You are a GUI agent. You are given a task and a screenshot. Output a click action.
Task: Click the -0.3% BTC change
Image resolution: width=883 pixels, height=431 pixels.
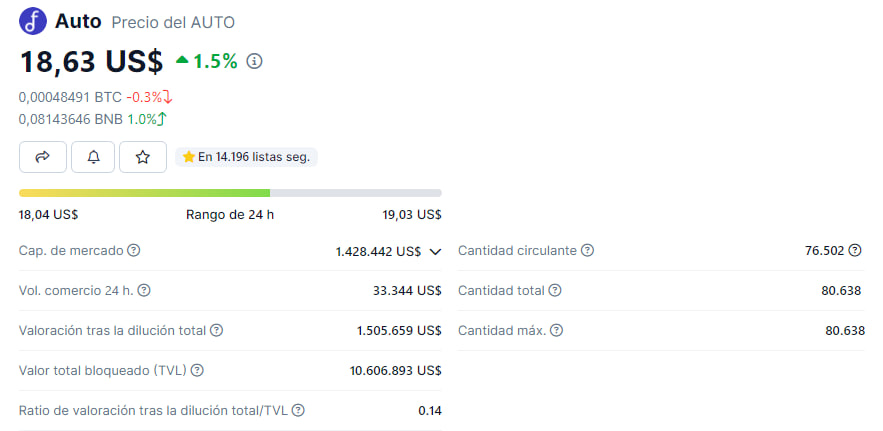pyautogui.click(x=149, y=97)
